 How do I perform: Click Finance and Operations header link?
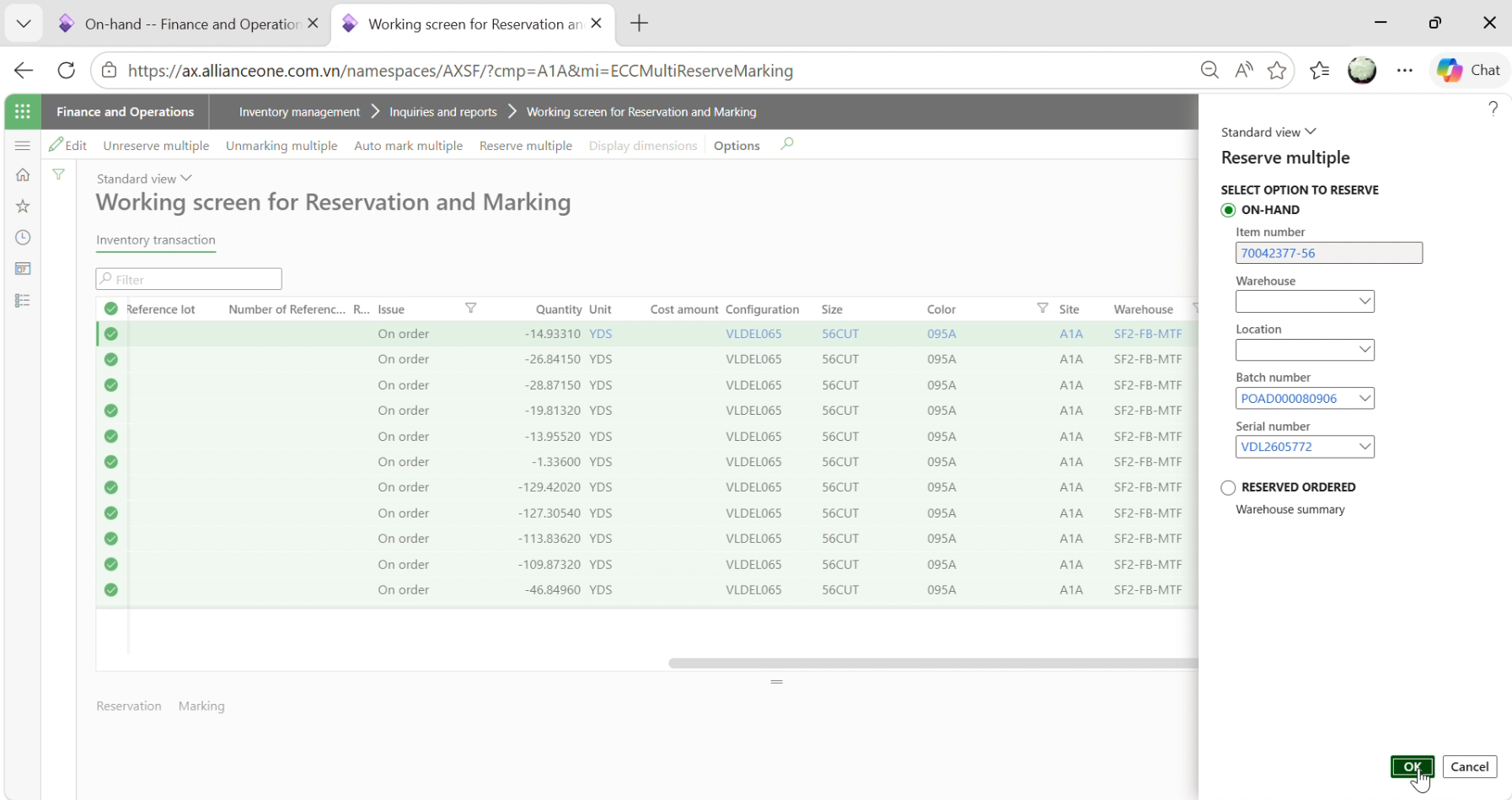pos(125,111)
